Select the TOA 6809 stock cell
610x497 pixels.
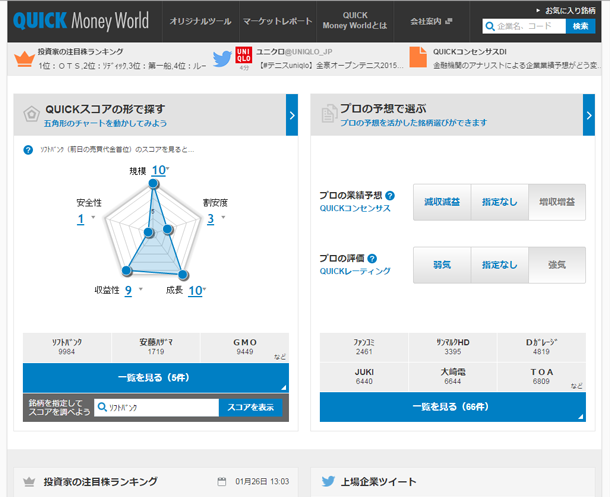coord(542,376)
